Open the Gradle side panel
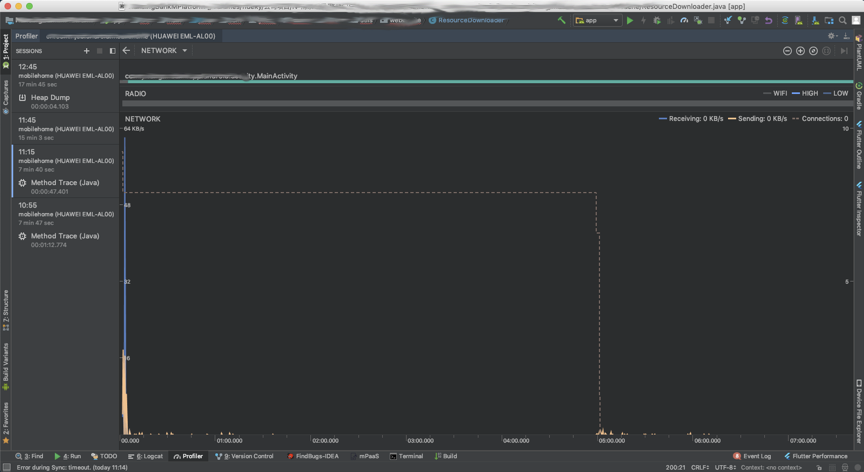This screenshot has width=864, height=472. 858,96
